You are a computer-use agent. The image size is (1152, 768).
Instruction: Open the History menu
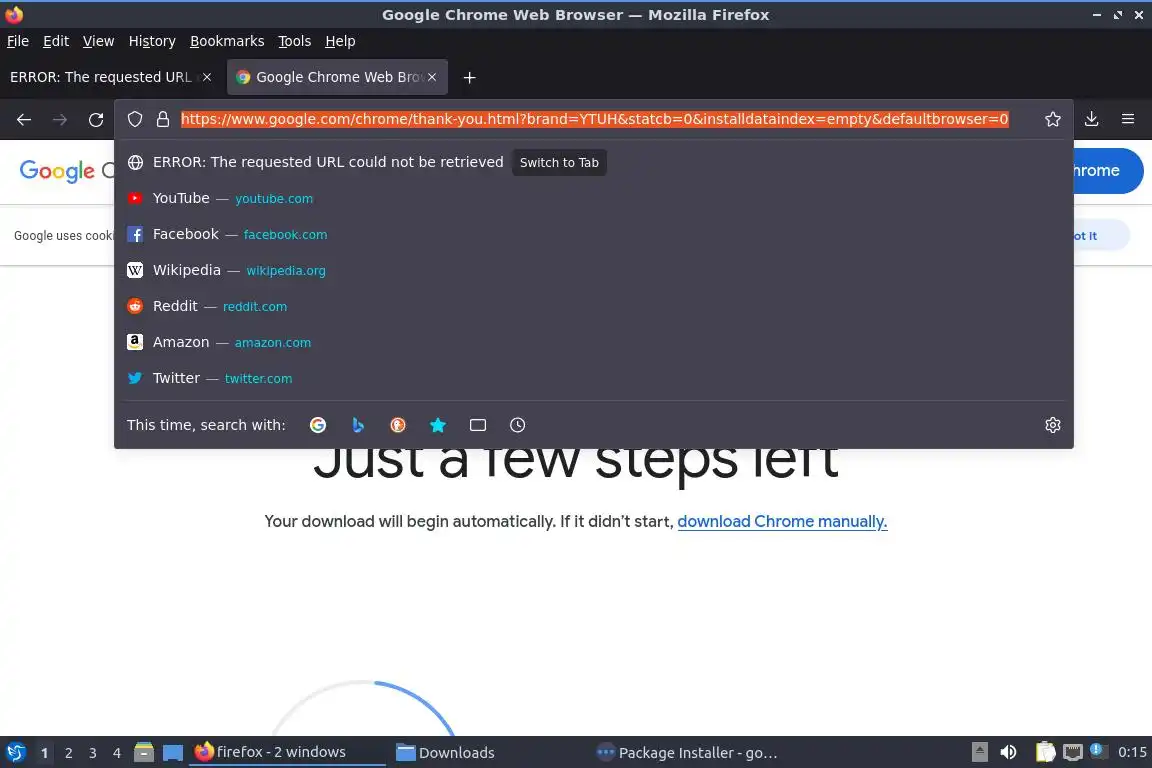click(152, 41)
